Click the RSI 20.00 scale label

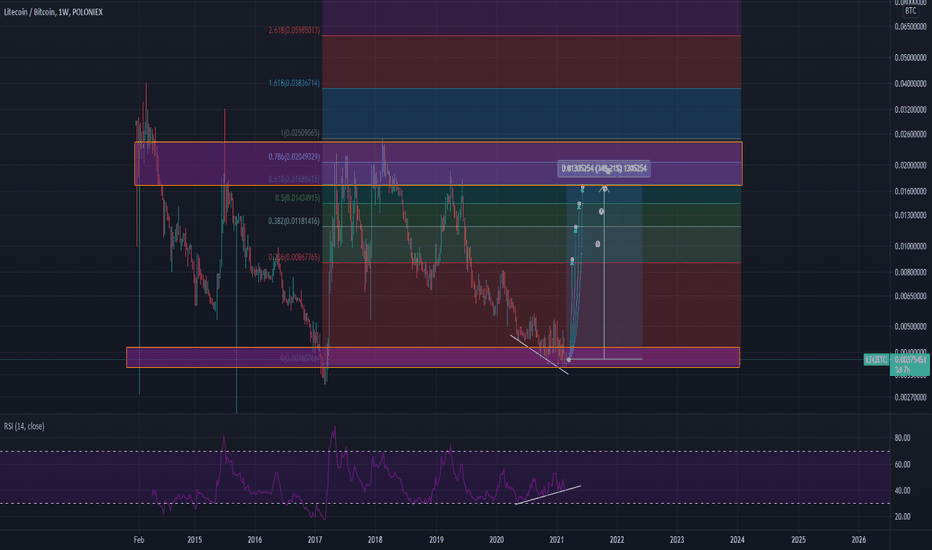pyautogui.click(x=902, y=517)
